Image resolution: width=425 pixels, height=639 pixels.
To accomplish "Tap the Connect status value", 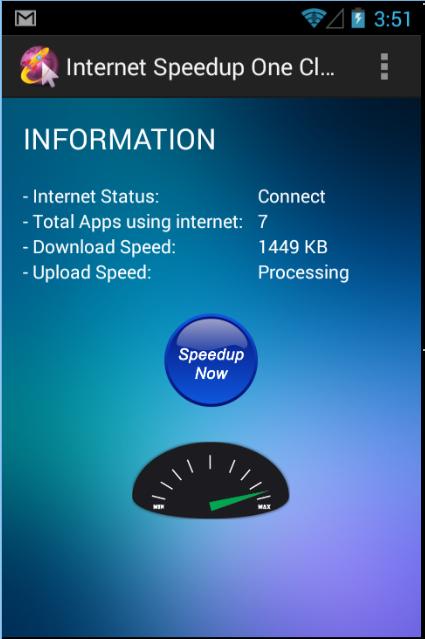I will (x=291, y=196).
